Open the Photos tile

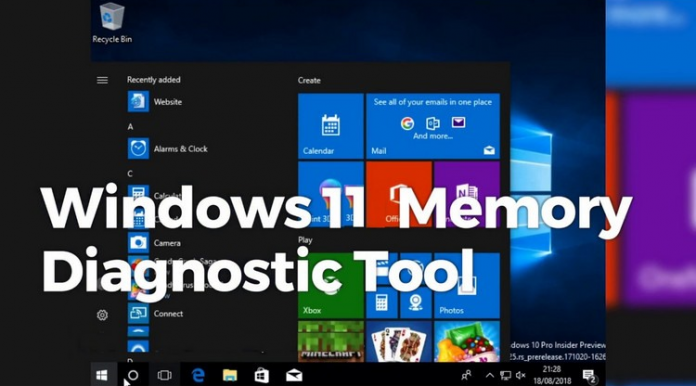(467, 285)
